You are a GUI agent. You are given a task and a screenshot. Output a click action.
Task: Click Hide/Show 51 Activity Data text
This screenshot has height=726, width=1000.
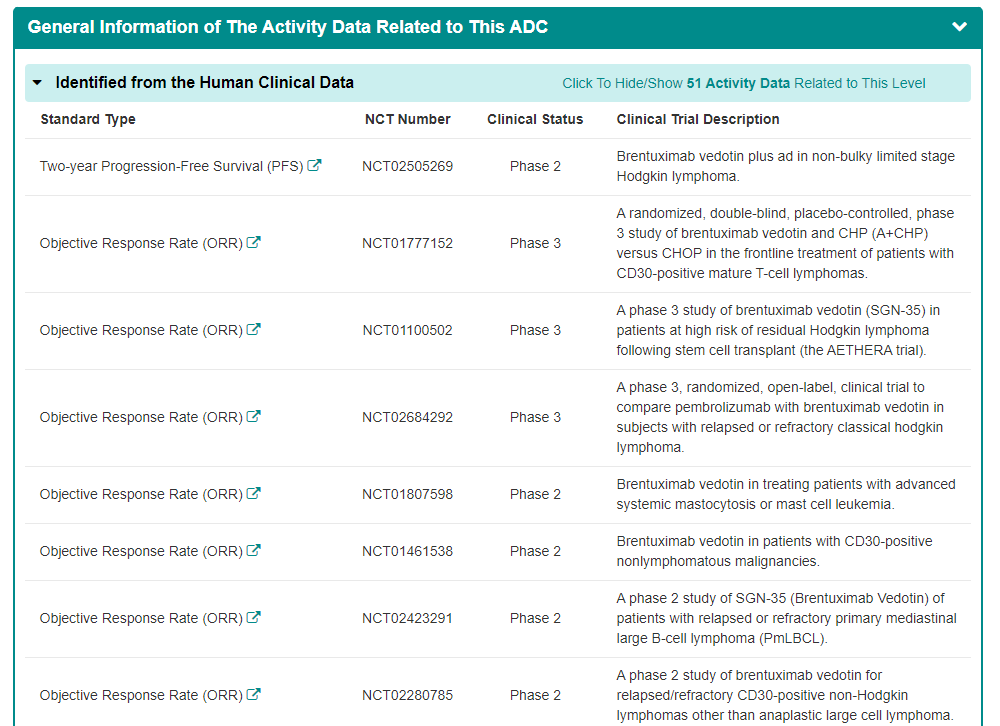click(744, 84)
